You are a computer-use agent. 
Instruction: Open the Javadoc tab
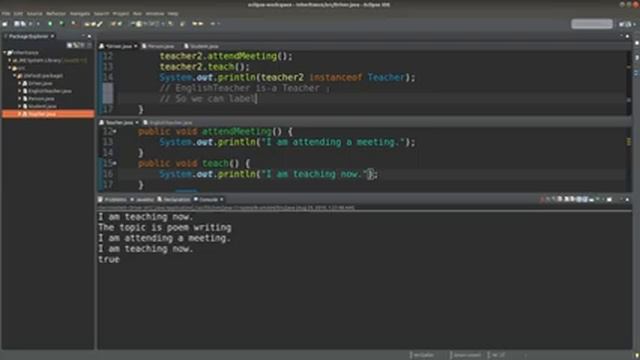click(142, 200)
